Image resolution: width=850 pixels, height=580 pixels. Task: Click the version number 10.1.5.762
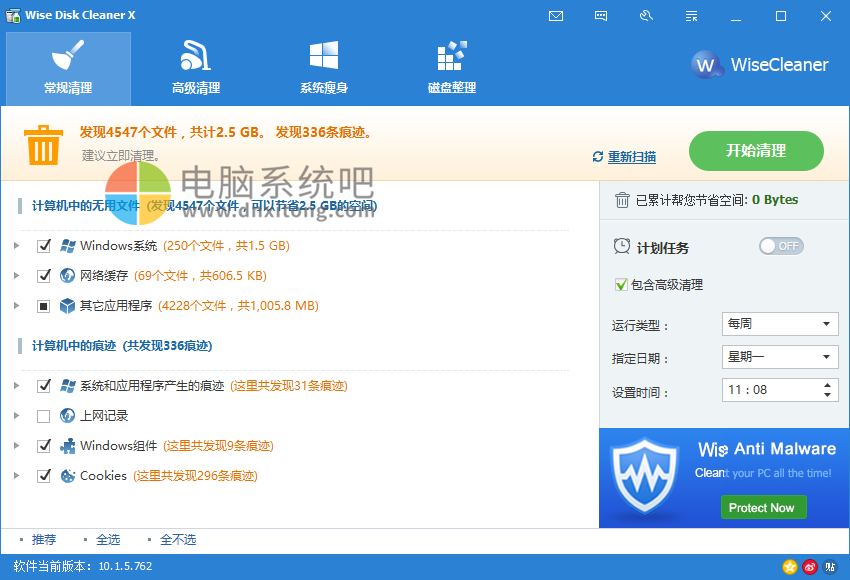pyautogui.click(x=125, y=566)
